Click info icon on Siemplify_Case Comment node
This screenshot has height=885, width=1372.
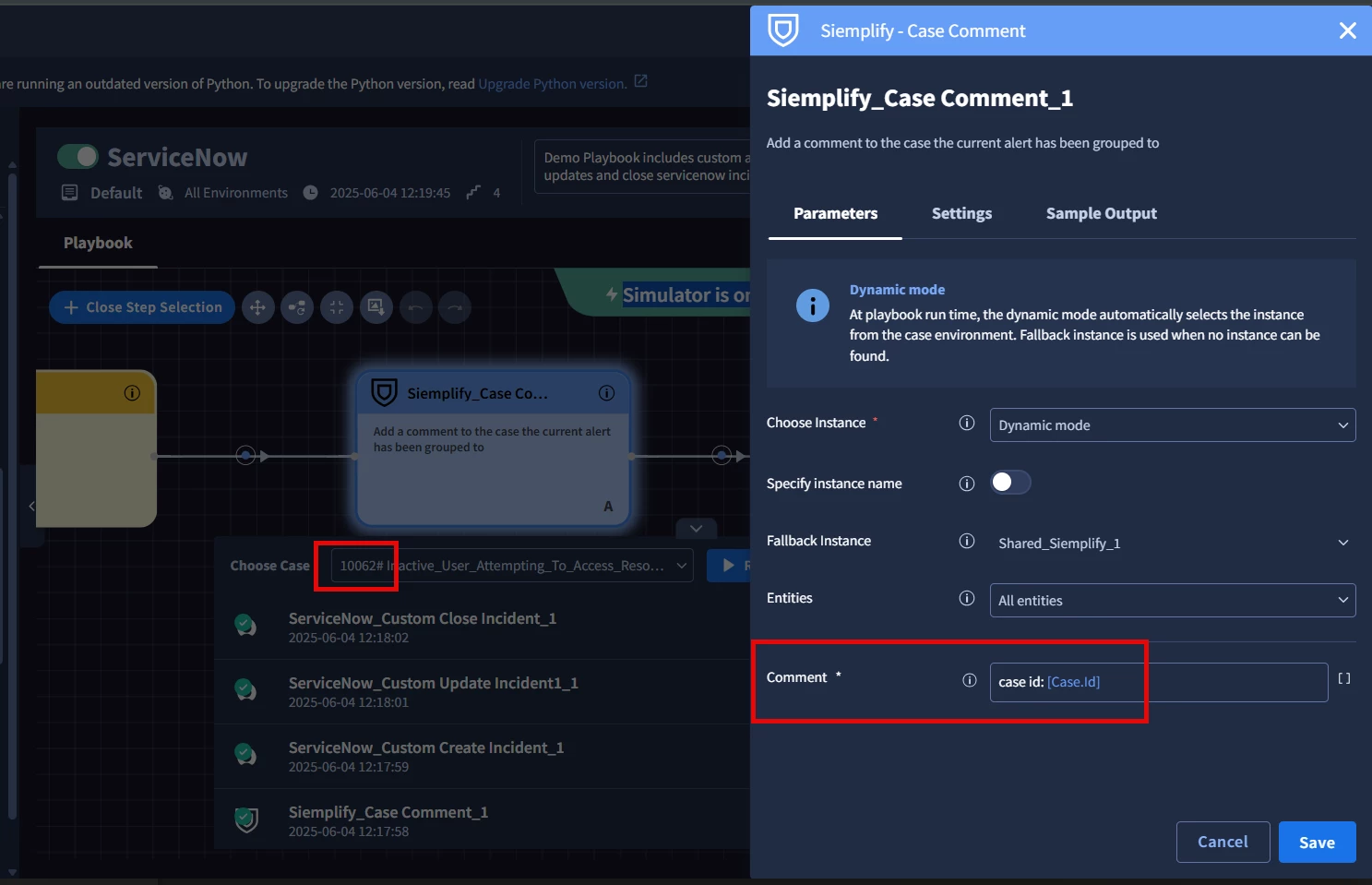[x=606, y=393]
